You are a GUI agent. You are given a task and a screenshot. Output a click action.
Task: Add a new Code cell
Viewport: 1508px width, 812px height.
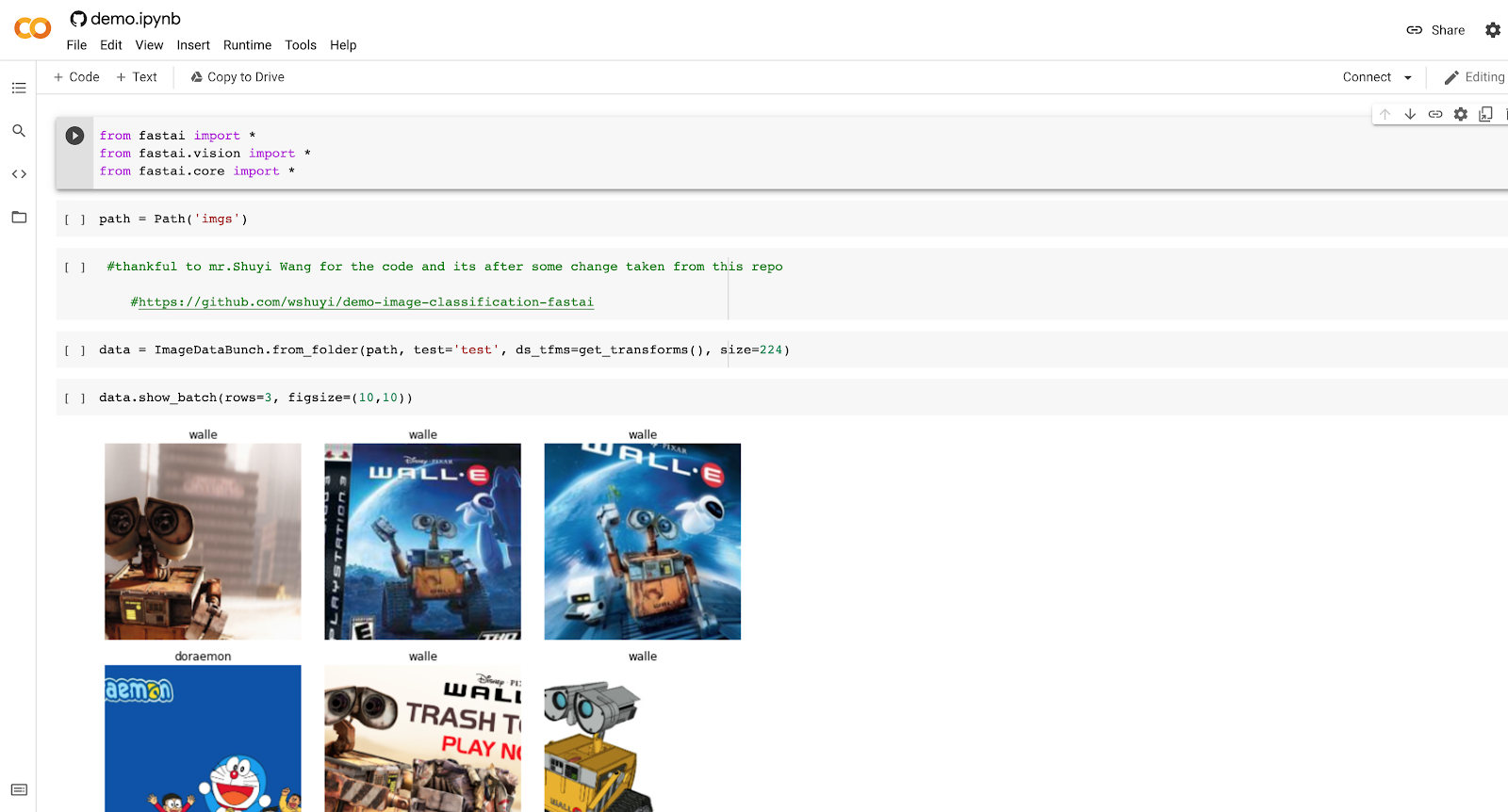pos(76,77)
